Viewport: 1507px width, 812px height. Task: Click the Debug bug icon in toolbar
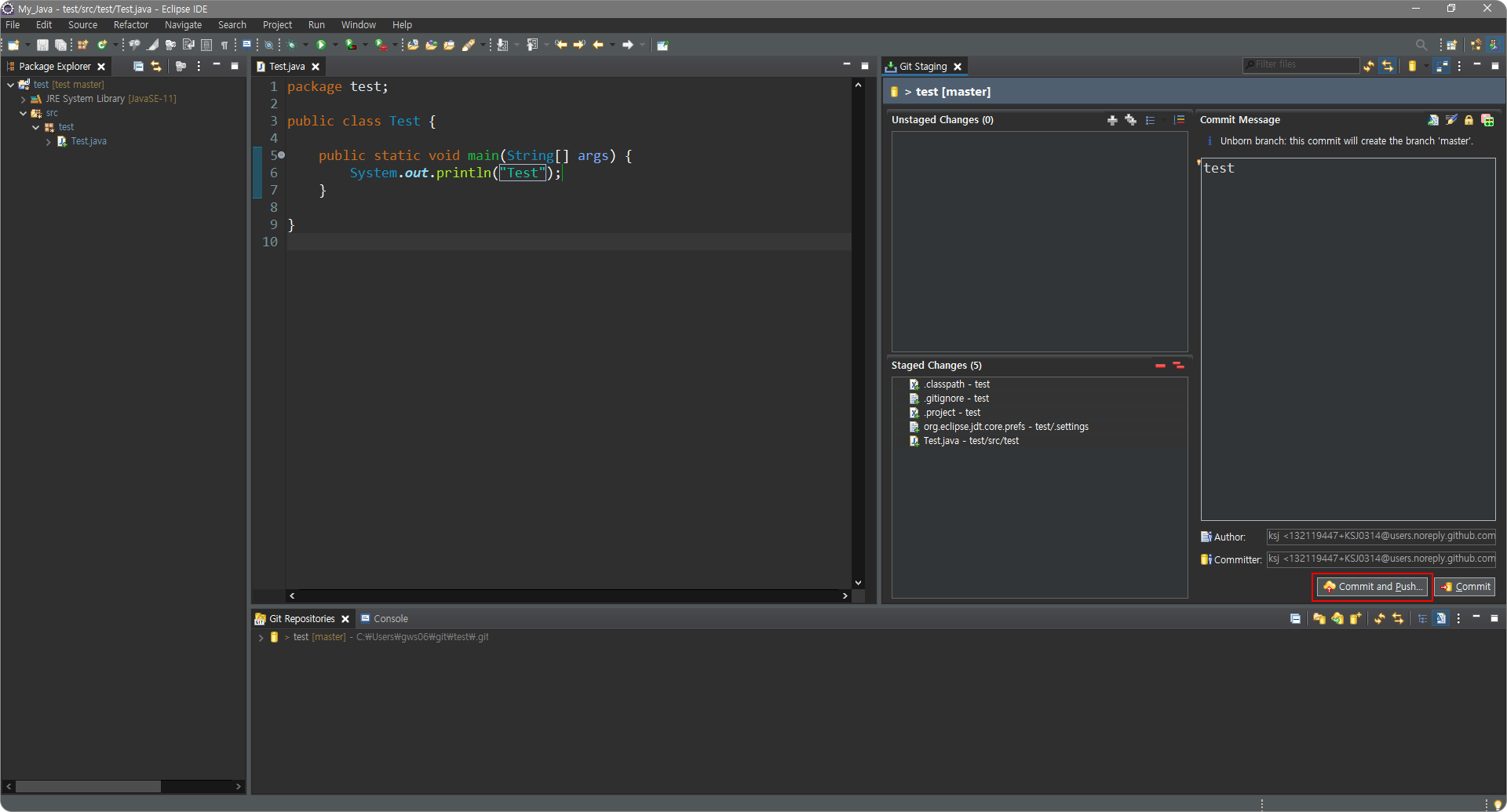[x=291, y=46]
